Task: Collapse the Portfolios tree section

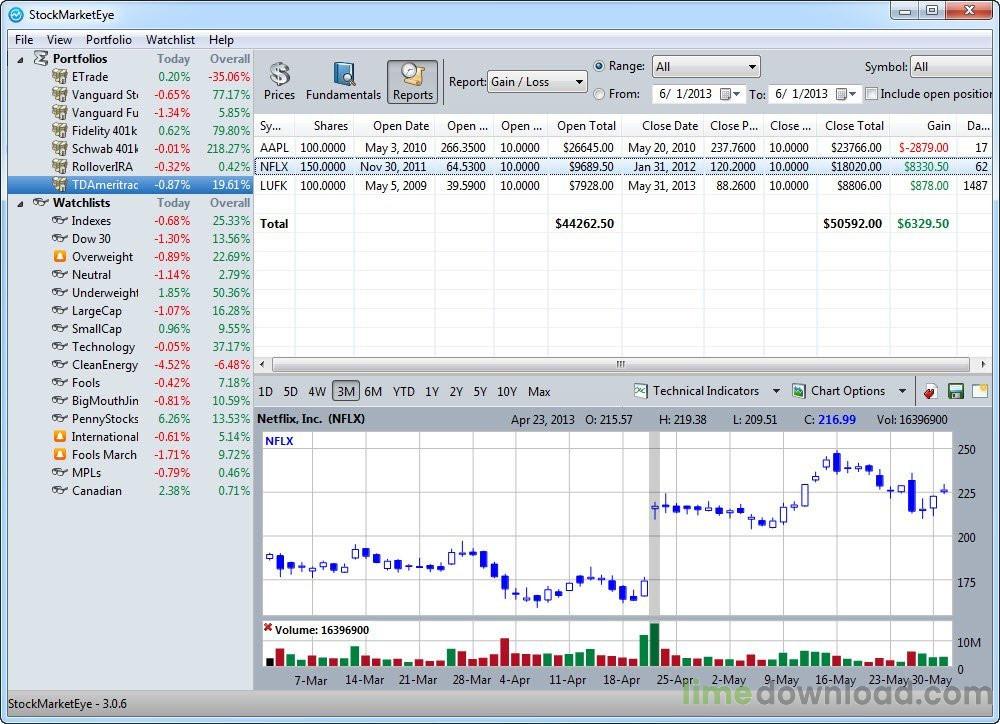Action: (x=20, y=59)
